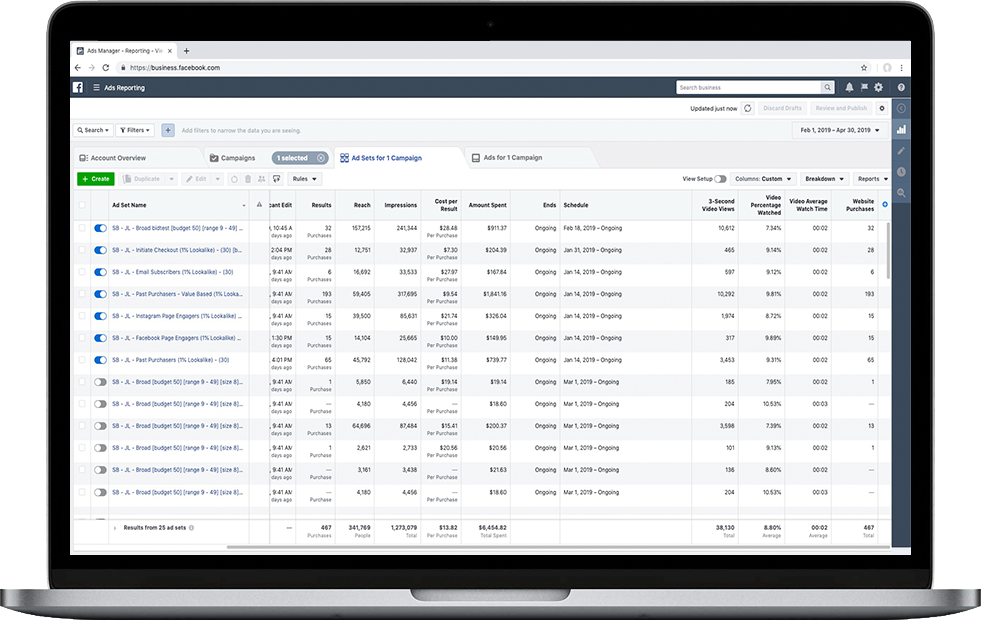Click the export toolbar icon next to Rules
Image resolution: width=981 pixels, height=620 pixels.
click(277, 179)
